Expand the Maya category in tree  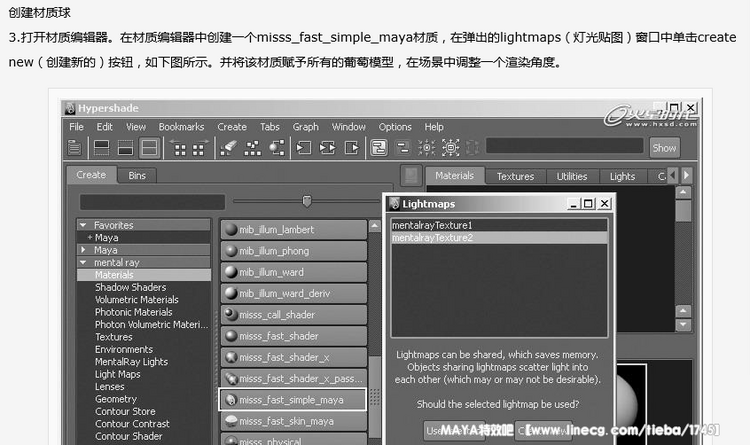coord(83,250)
